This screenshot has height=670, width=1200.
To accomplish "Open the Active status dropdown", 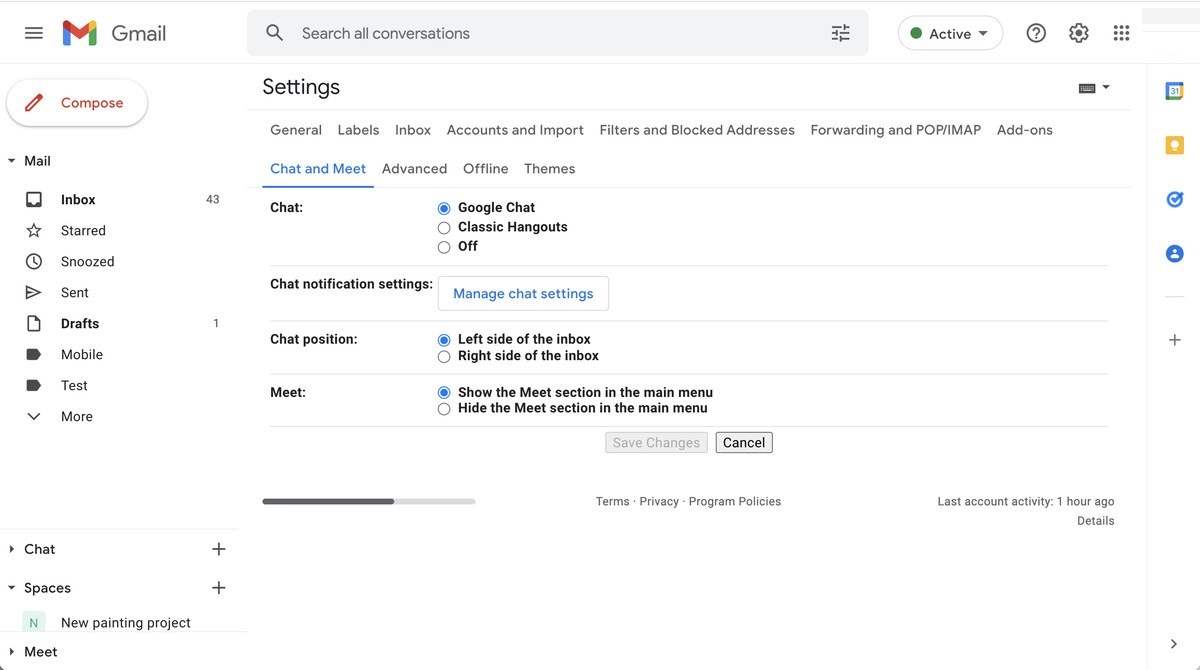I will tap(950, 33).
